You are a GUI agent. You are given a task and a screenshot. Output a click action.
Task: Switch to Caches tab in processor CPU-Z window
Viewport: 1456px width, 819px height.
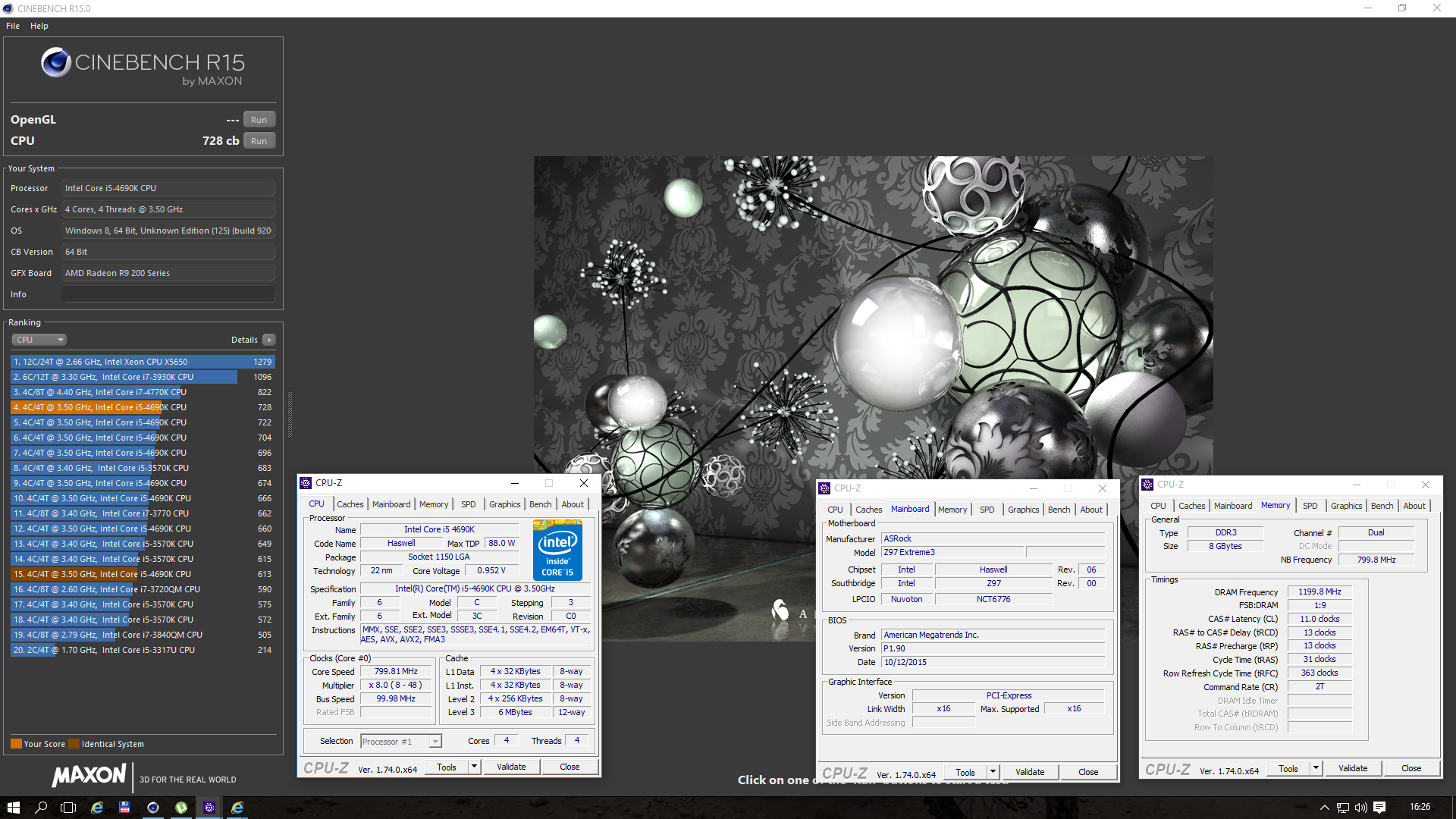350,504
